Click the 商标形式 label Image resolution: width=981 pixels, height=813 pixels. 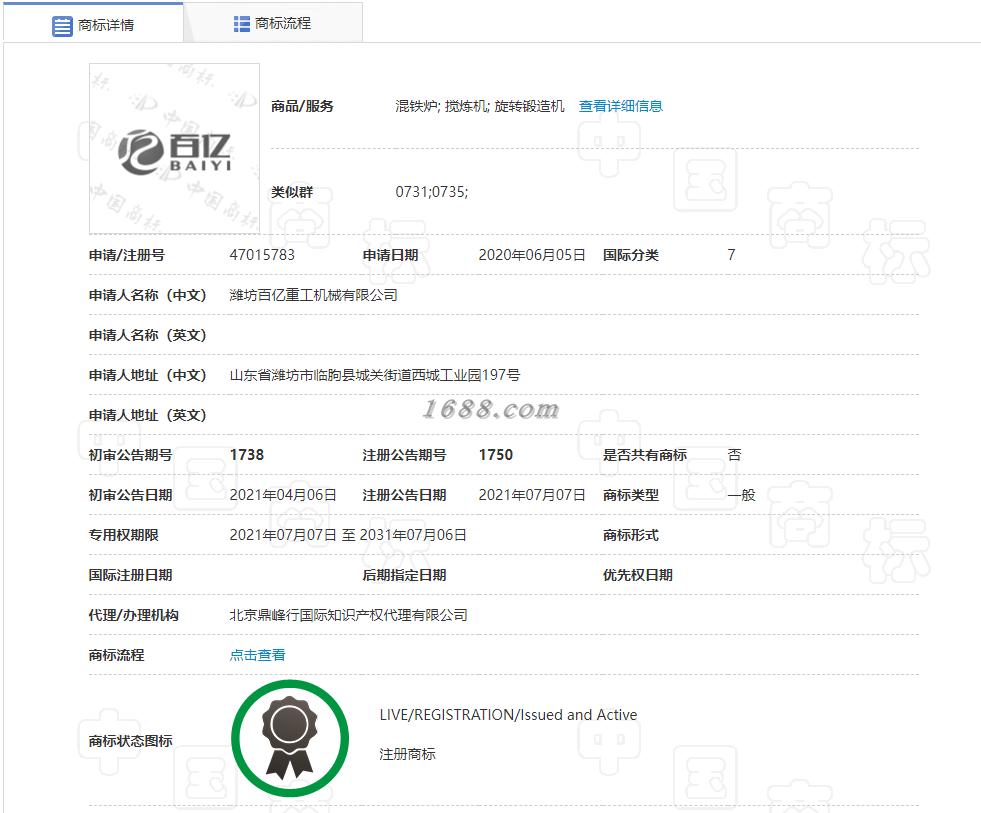tap(631, 535)
